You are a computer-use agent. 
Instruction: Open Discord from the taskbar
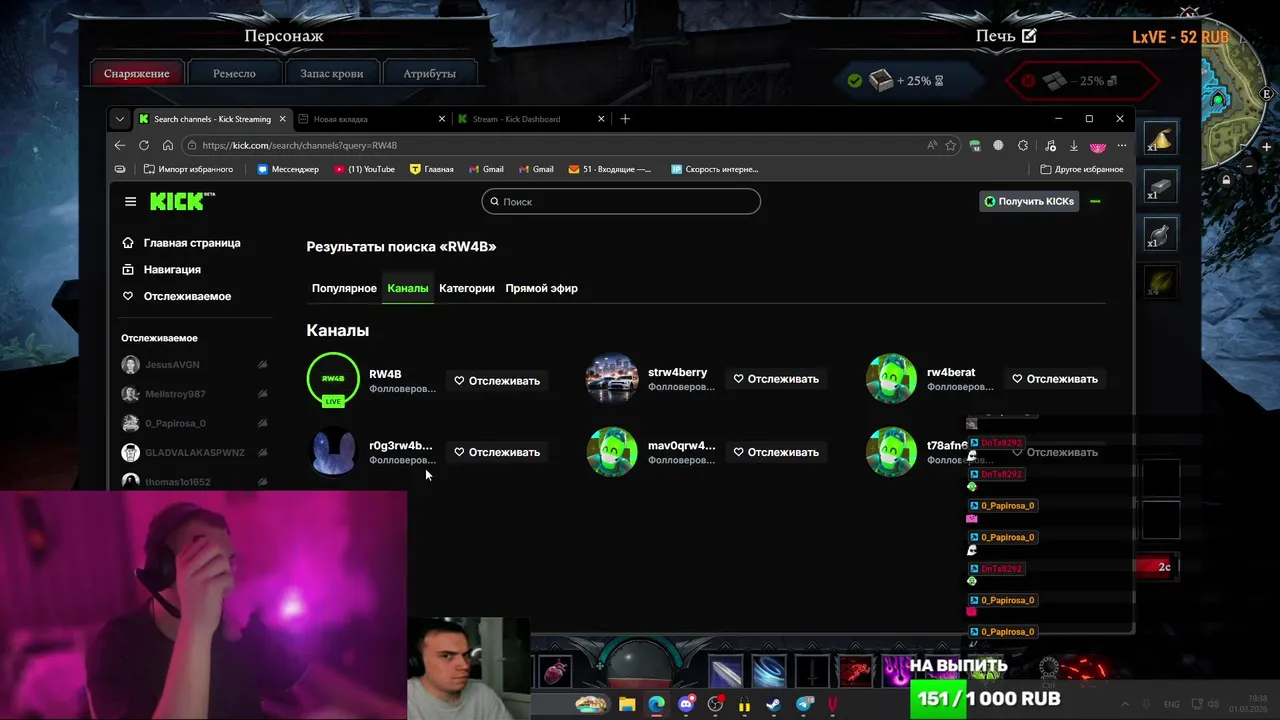[x=686, y=705]
